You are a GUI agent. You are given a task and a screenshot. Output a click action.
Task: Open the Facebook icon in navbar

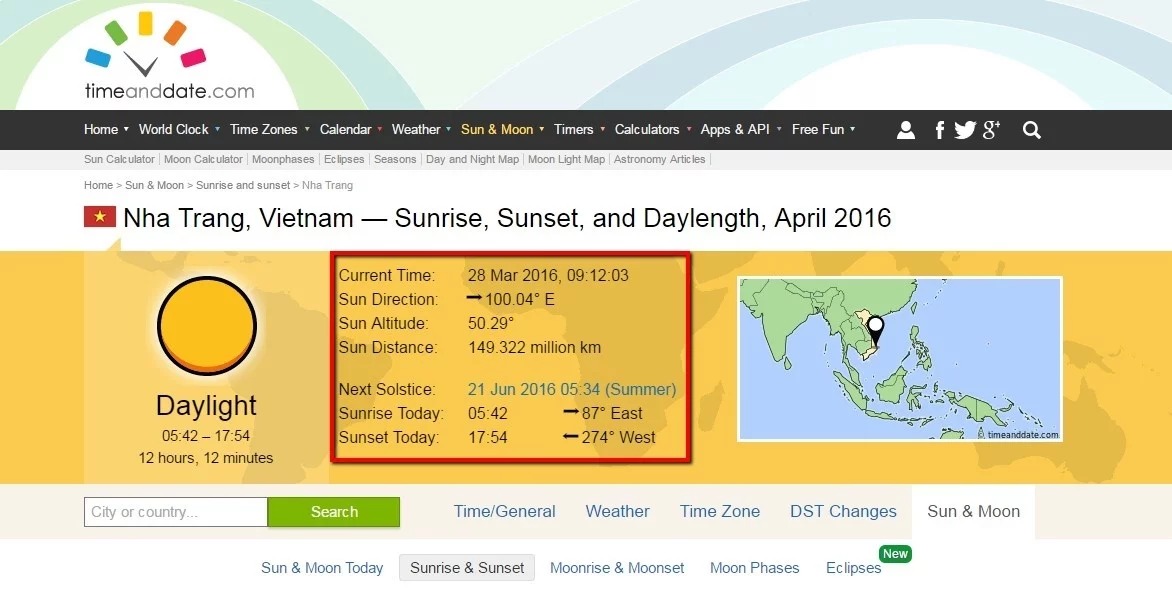940,130
